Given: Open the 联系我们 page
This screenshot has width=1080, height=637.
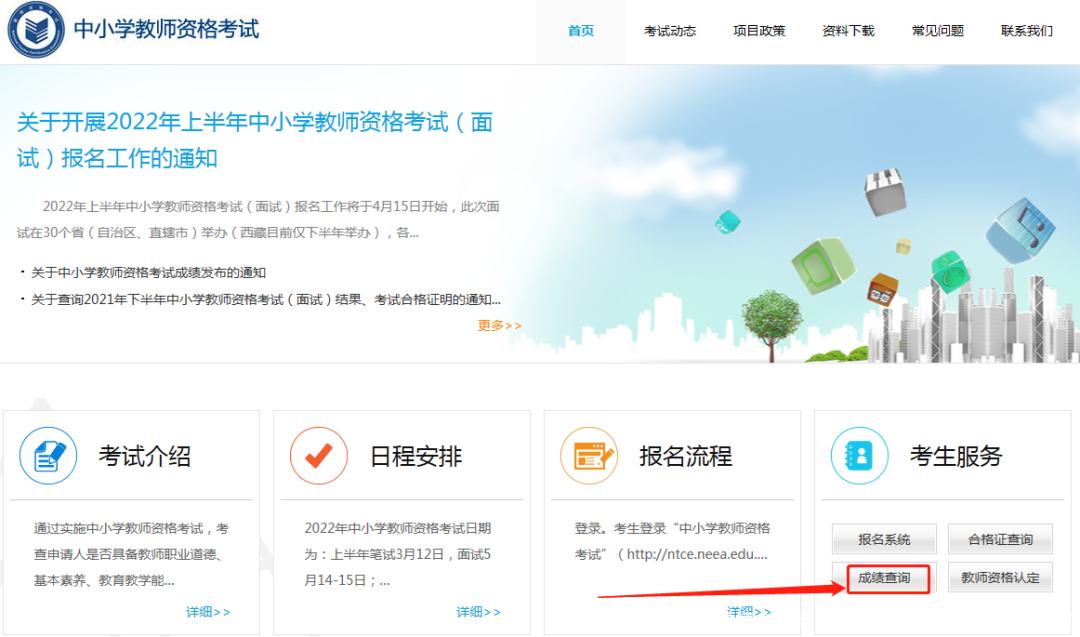Looking at the screenshot, I should point(1026,31).
